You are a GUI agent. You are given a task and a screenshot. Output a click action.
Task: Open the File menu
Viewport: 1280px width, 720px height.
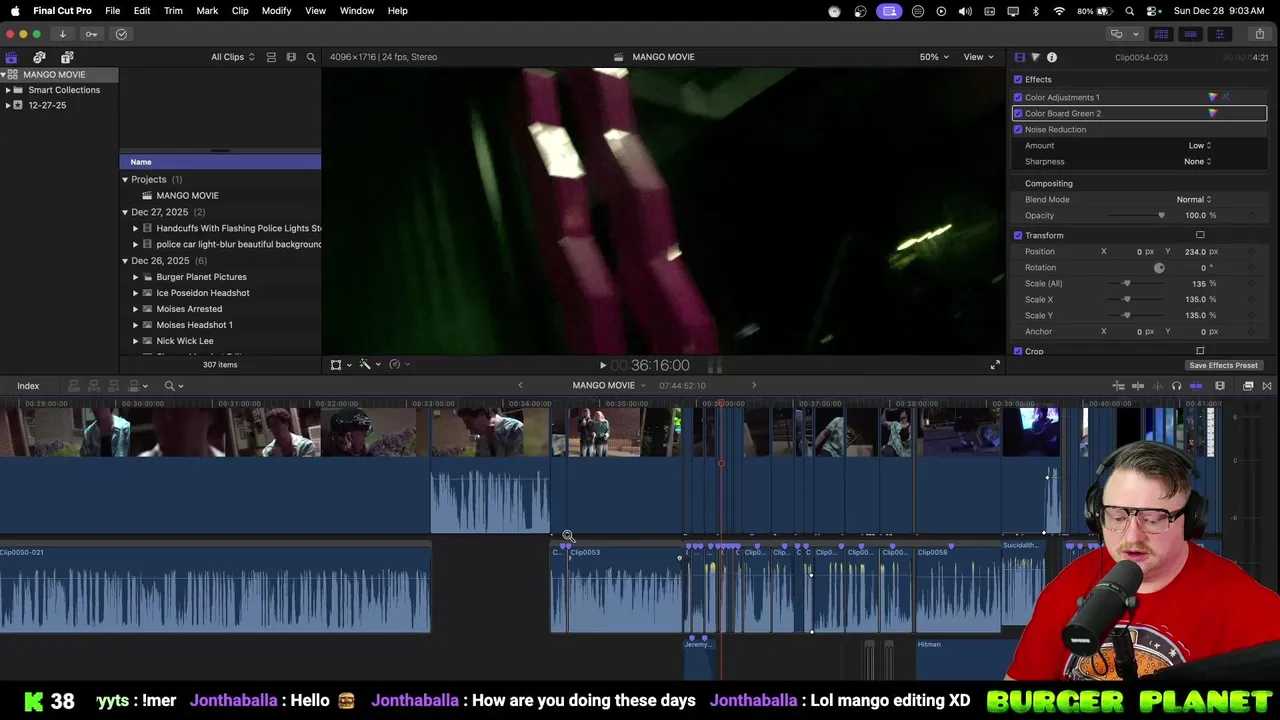click(113, 11)
